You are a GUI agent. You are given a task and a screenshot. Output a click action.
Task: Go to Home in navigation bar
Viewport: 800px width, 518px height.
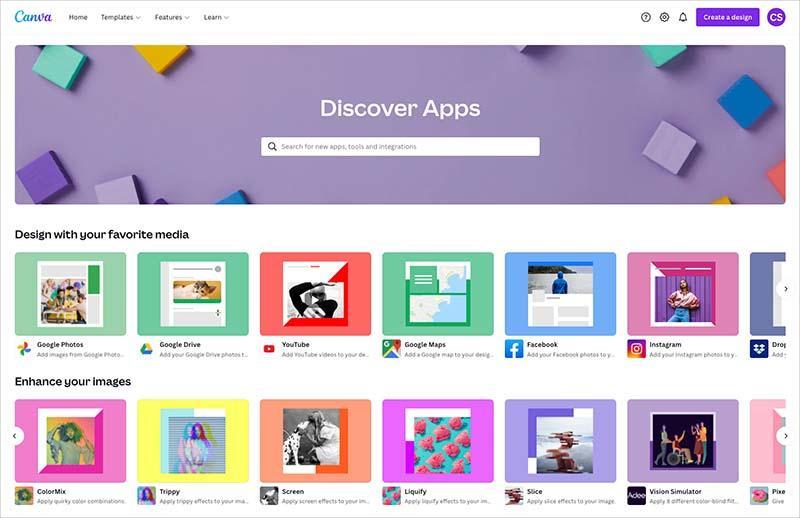coord(78,17)
